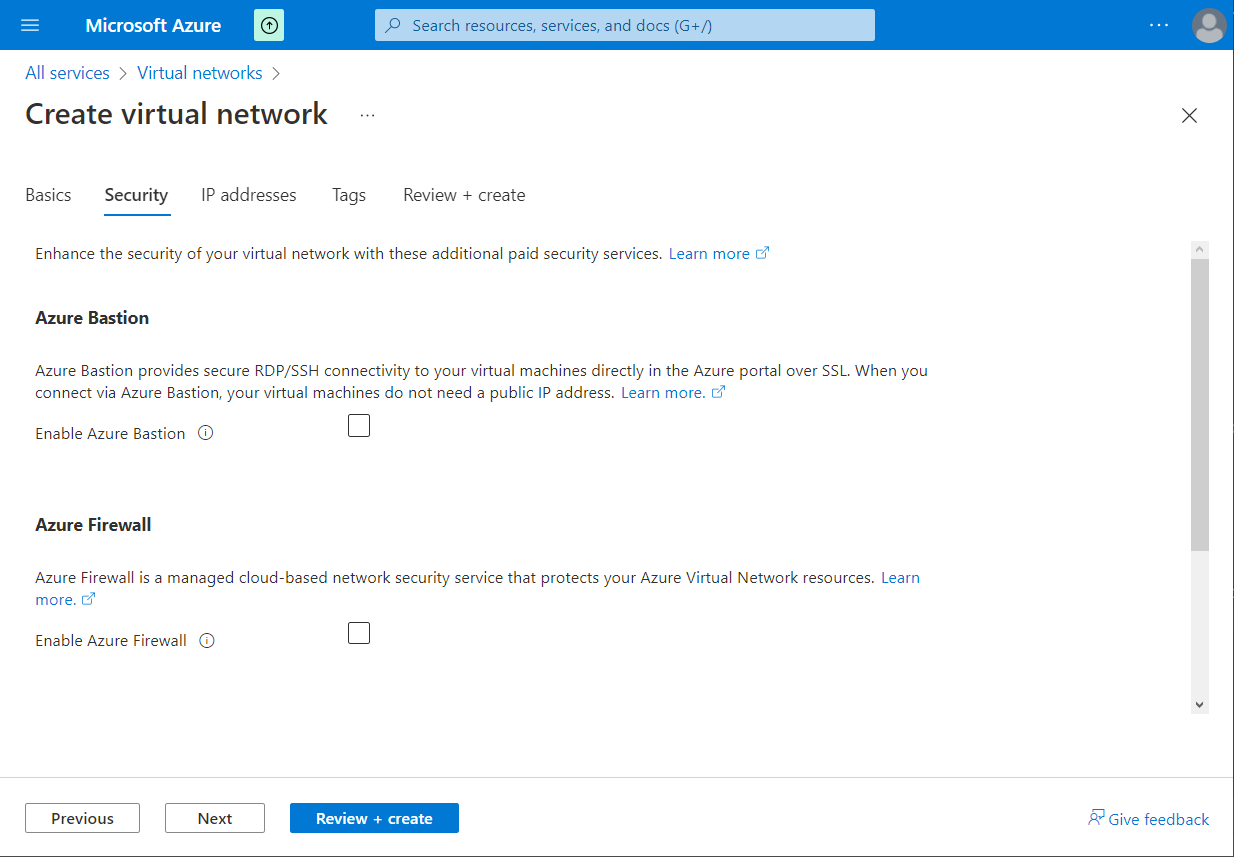Image resolution: width=1234 pixels, height=857 pixels.
Task: Open the portal hamburger menu
Action: point(30,25)
